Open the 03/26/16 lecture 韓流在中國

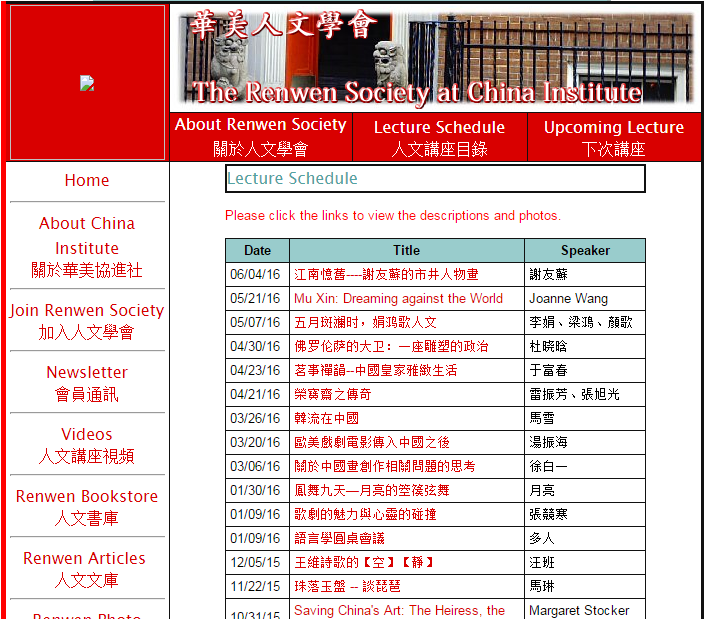pyautogui.click(x=326, y=418)
